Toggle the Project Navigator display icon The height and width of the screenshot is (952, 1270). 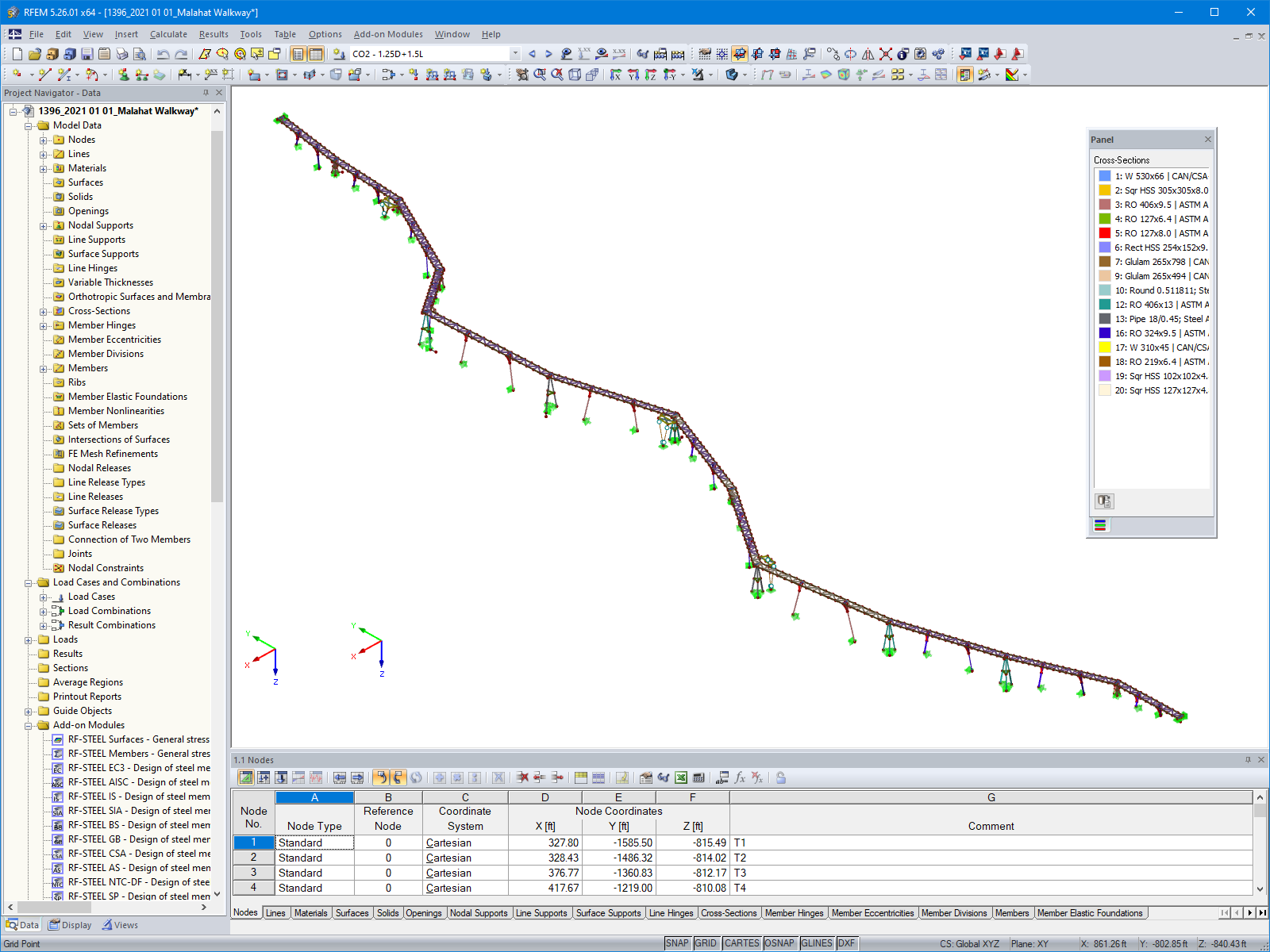pyautogui.click(x=298, y=54)
